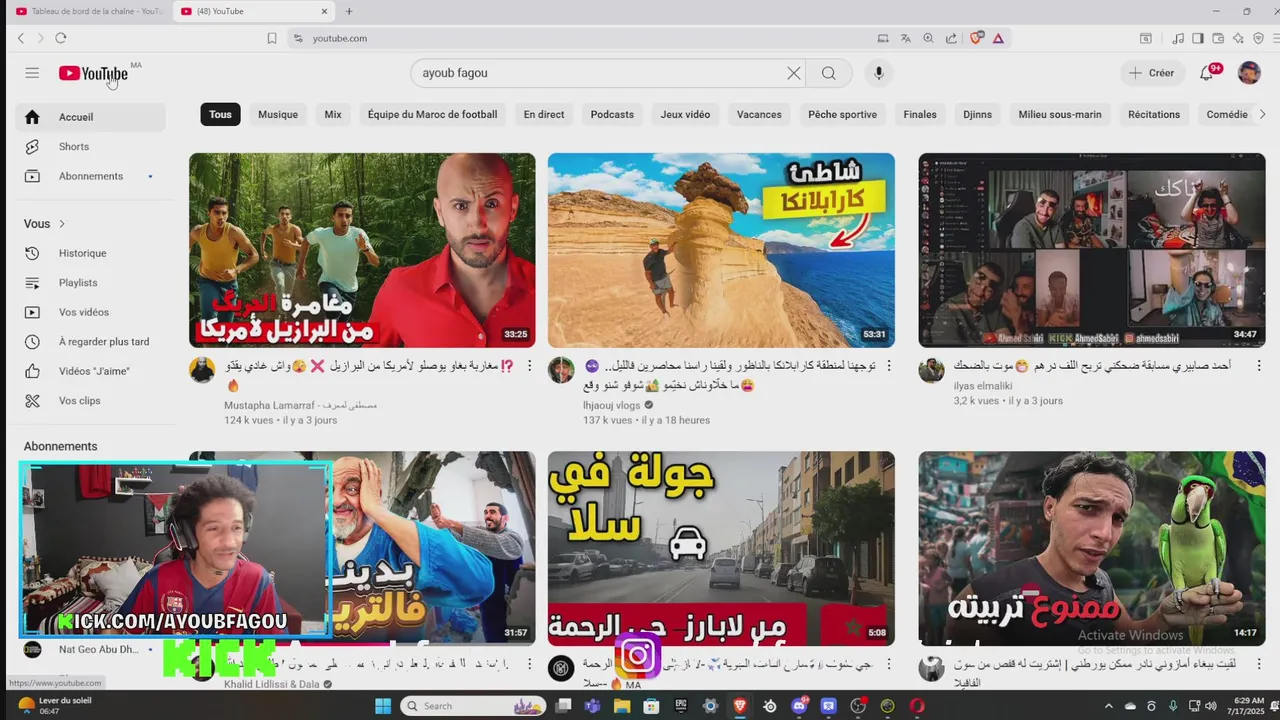Go to YouTube home via the logo
The height and width of the screenshot is (720, 1280).
coord(93,73)
